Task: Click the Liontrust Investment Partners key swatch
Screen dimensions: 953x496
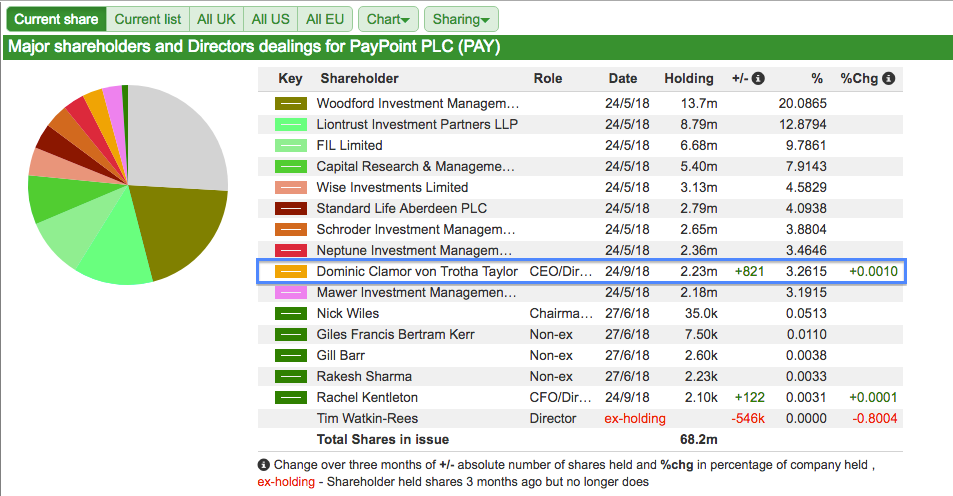Action: (291, 125)
